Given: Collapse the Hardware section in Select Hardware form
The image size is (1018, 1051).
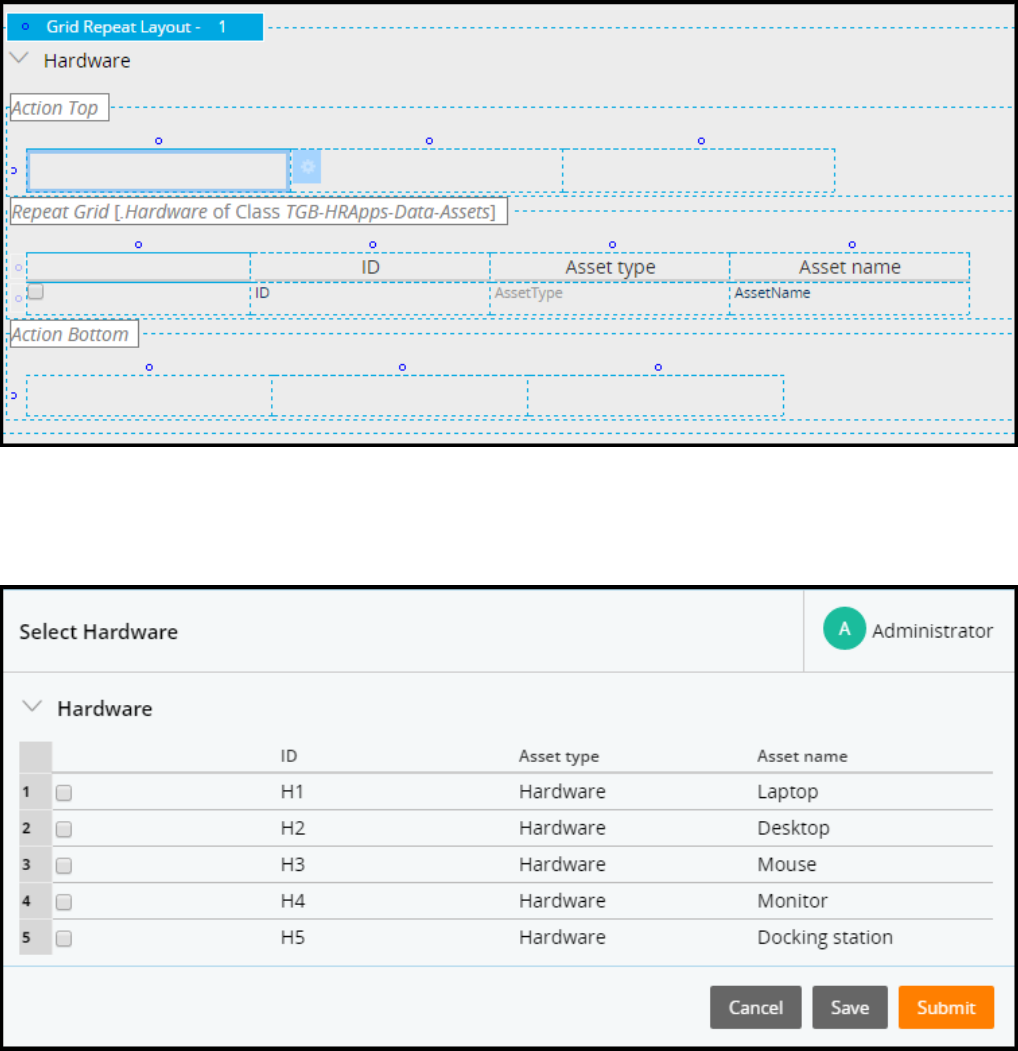Looking at the screenshot, I should point(32,706).
